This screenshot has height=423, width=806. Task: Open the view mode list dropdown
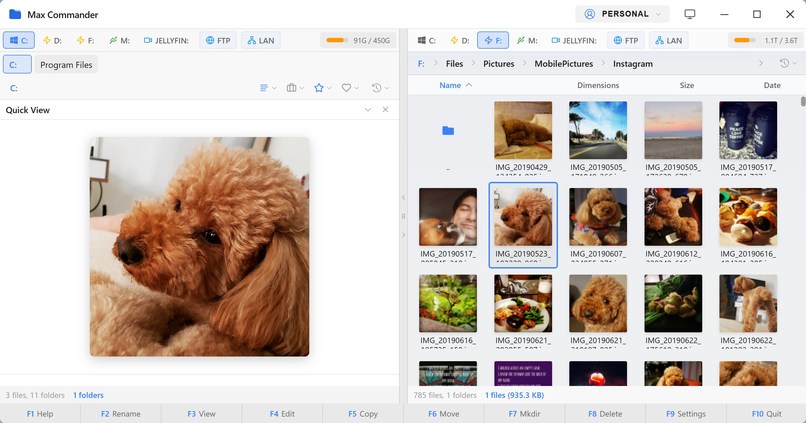[268, 88]
